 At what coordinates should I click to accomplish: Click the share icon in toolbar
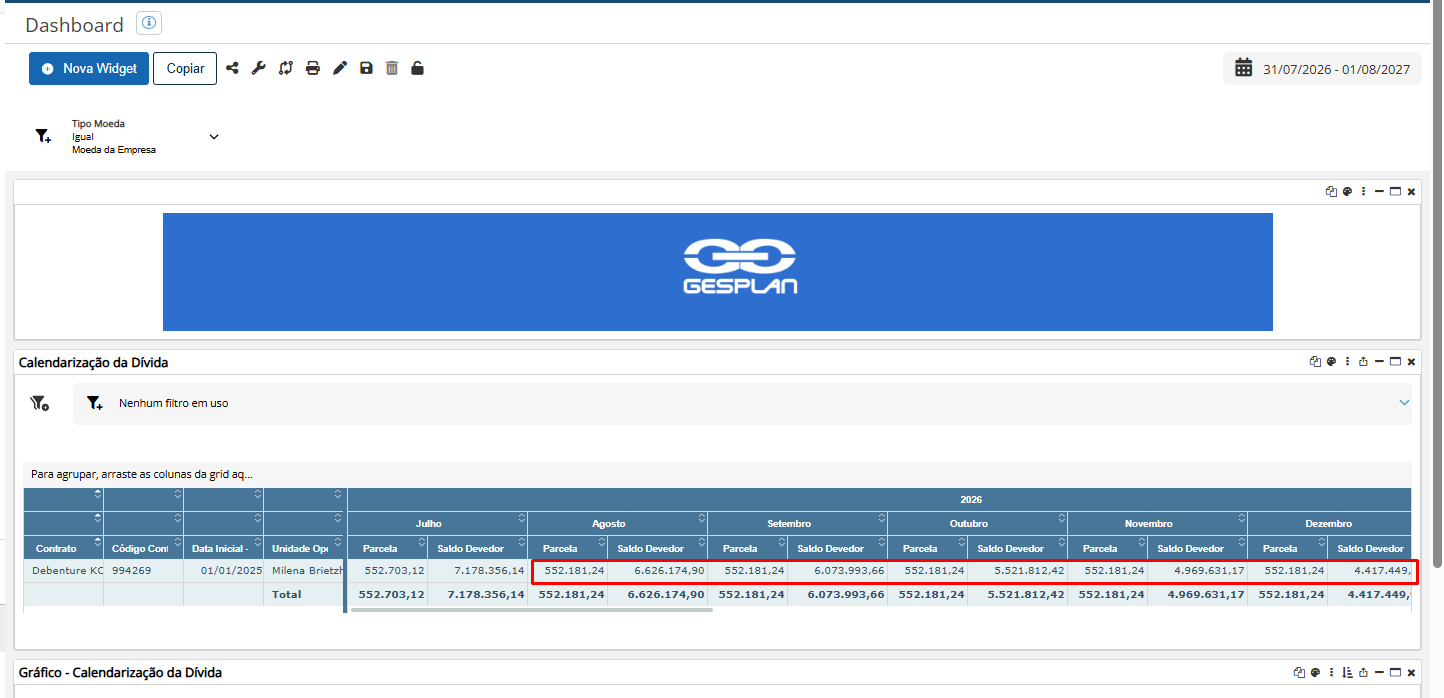pos(232,68)
